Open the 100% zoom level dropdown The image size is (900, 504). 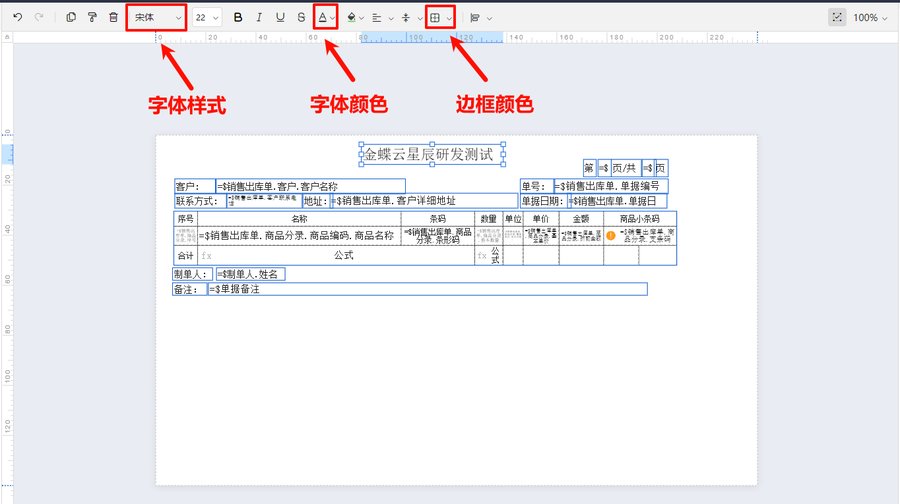point(870,18)
